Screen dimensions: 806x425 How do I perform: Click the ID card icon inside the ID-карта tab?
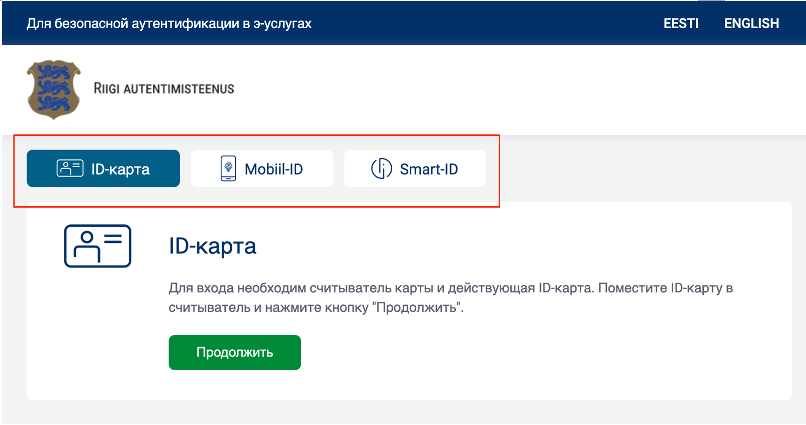pos(70,169)
